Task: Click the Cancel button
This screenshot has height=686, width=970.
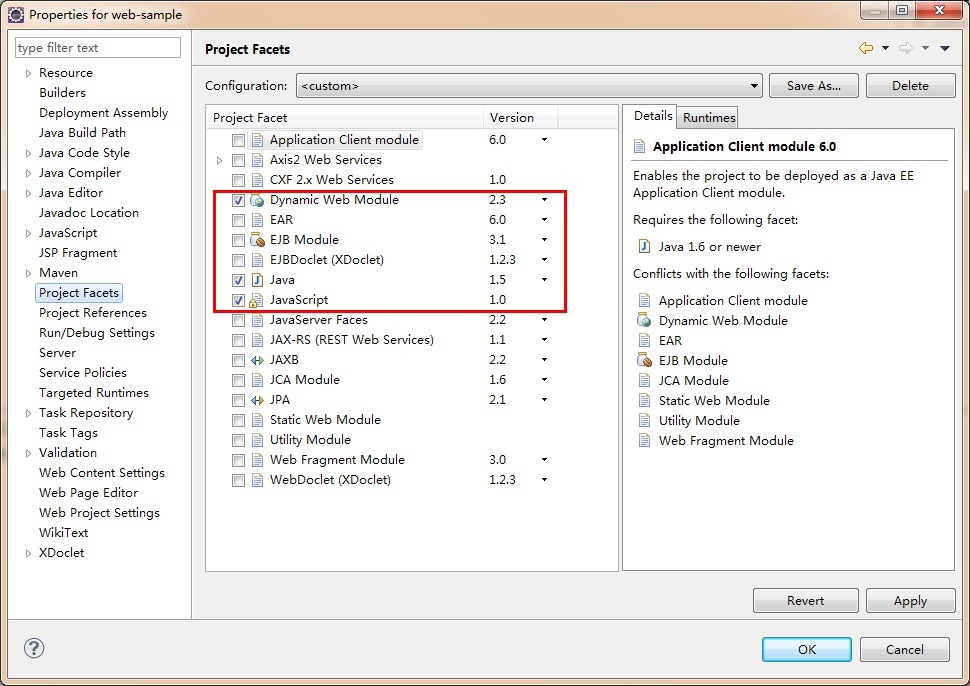Action: coord(904,650)
